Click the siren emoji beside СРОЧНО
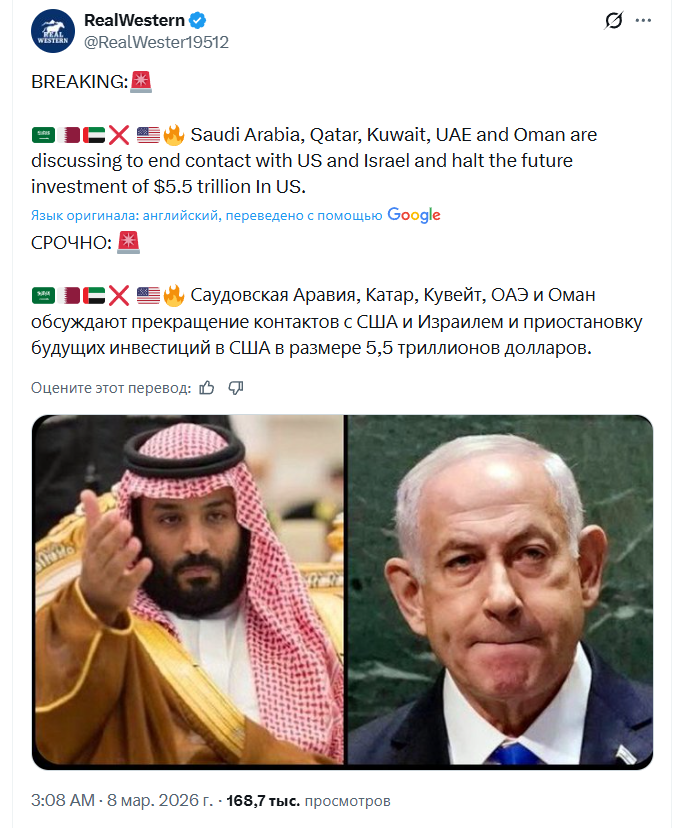The width and height of the screenshot is (690, 828). [x=128, y=242]
